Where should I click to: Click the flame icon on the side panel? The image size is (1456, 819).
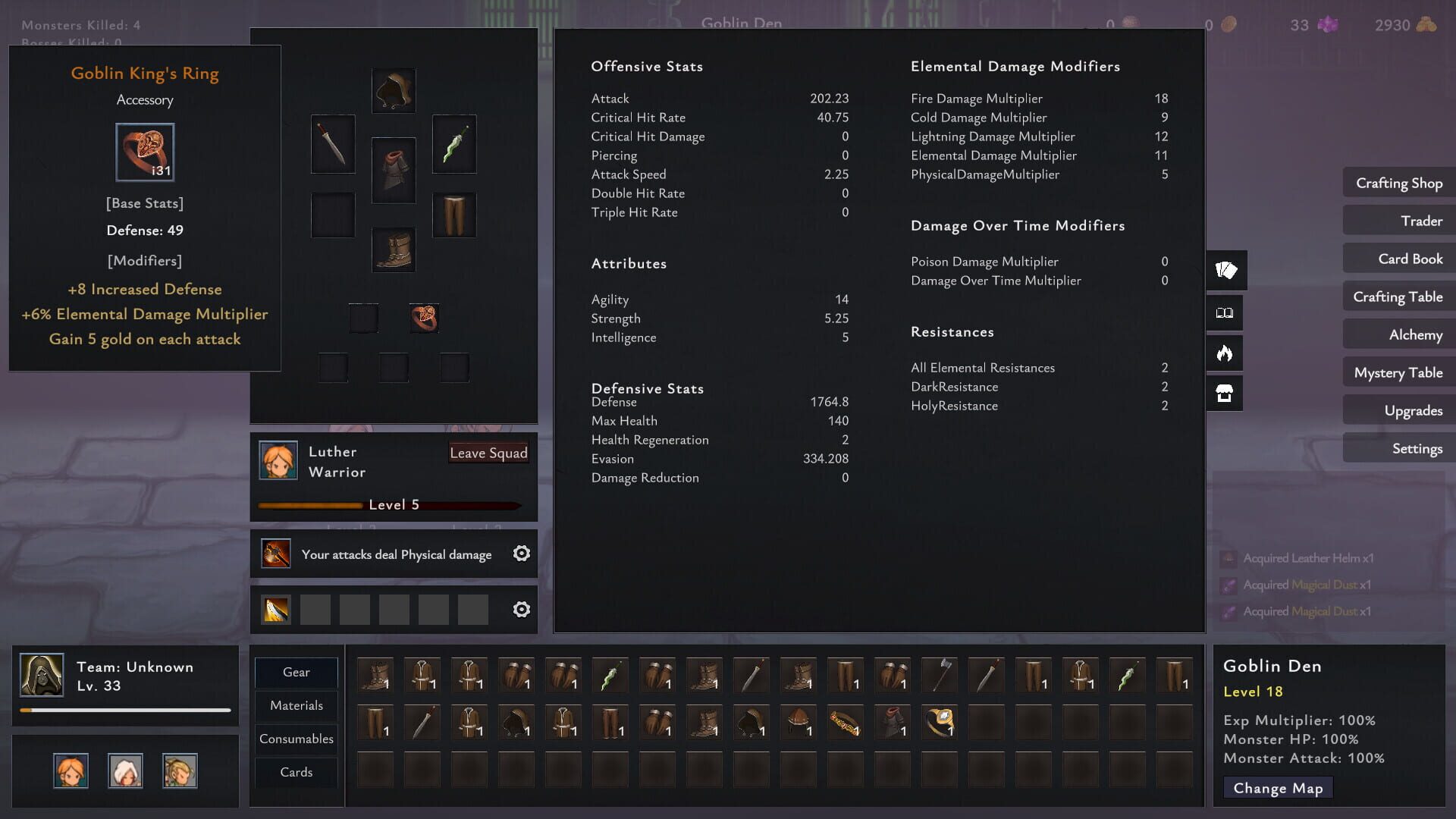(1225, 353)
